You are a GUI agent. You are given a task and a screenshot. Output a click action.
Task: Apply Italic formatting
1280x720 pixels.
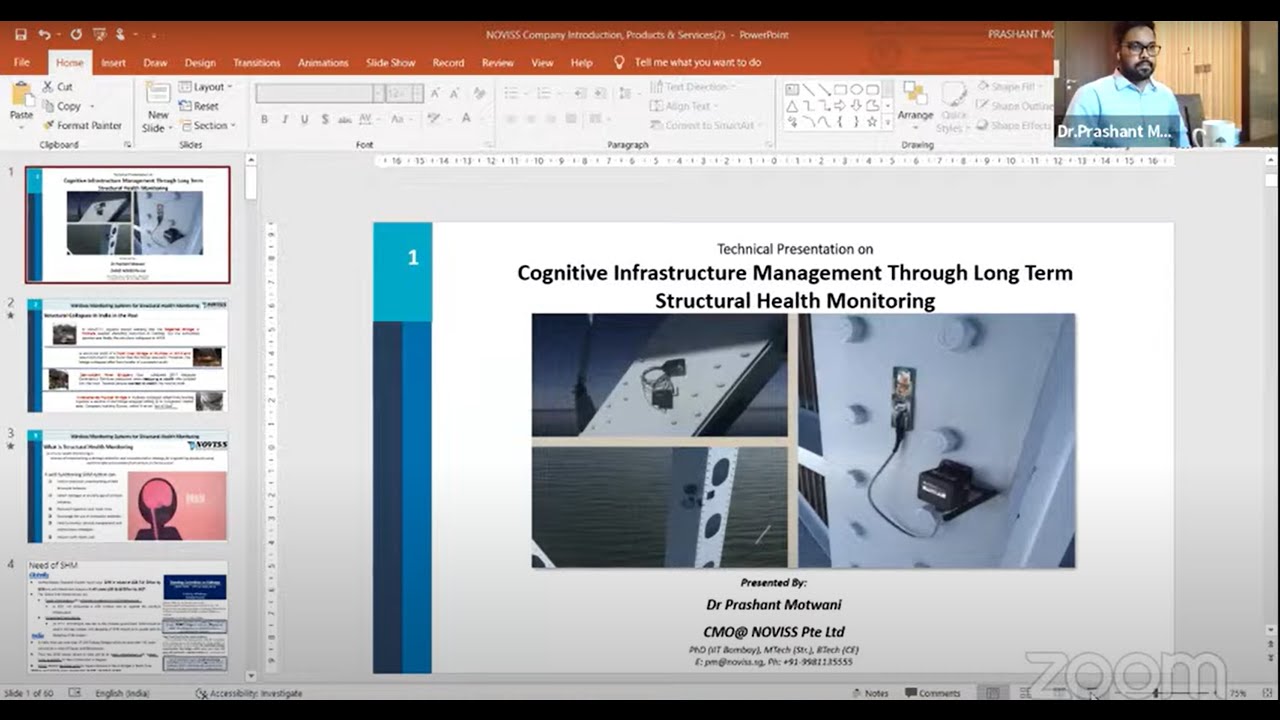pyautogui.click(x=284, y=119)
